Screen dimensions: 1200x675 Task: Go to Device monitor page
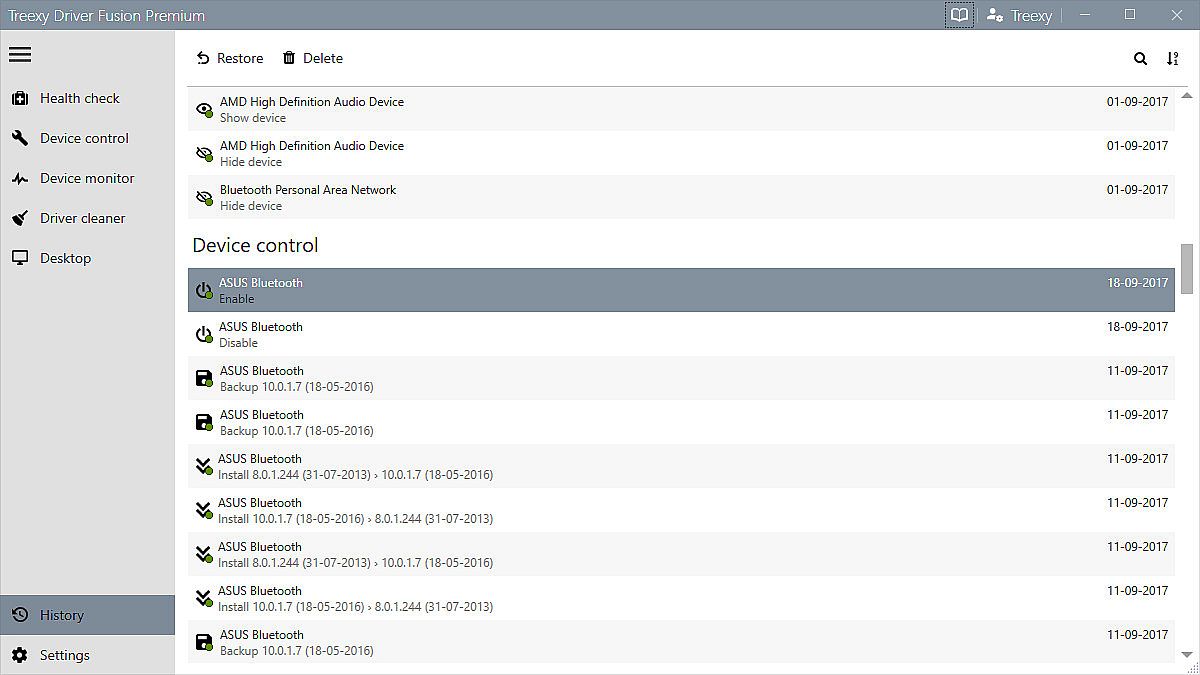click(x=87, y=178)
